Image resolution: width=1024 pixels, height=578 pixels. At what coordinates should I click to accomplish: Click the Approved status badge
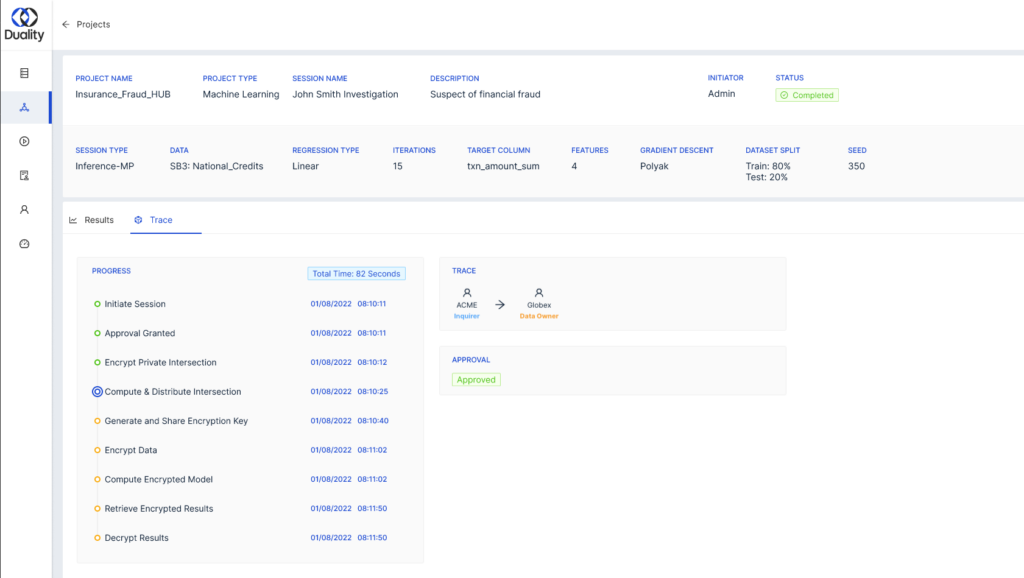(x=476, y=379)
